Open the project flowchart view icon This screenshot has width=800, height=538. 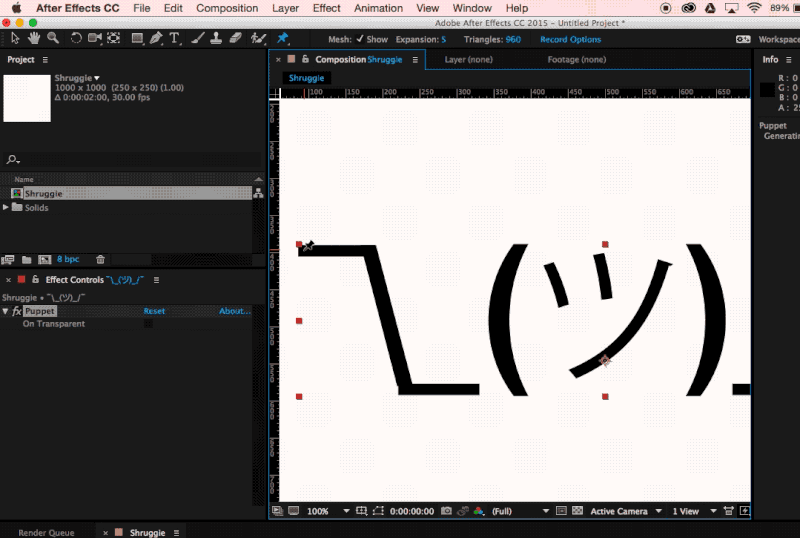(258, 193)
